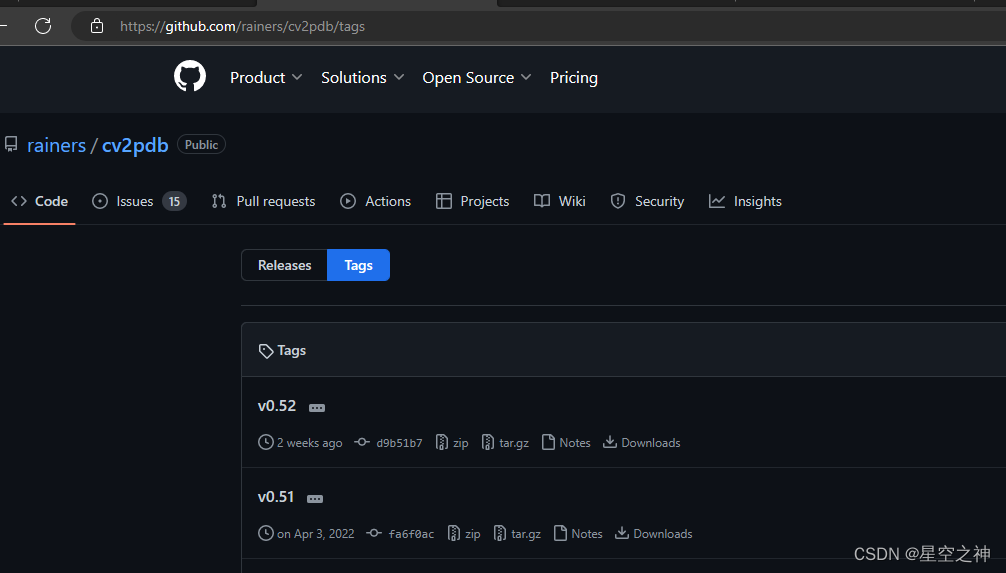Open the Issues tab

coord(139,201)
